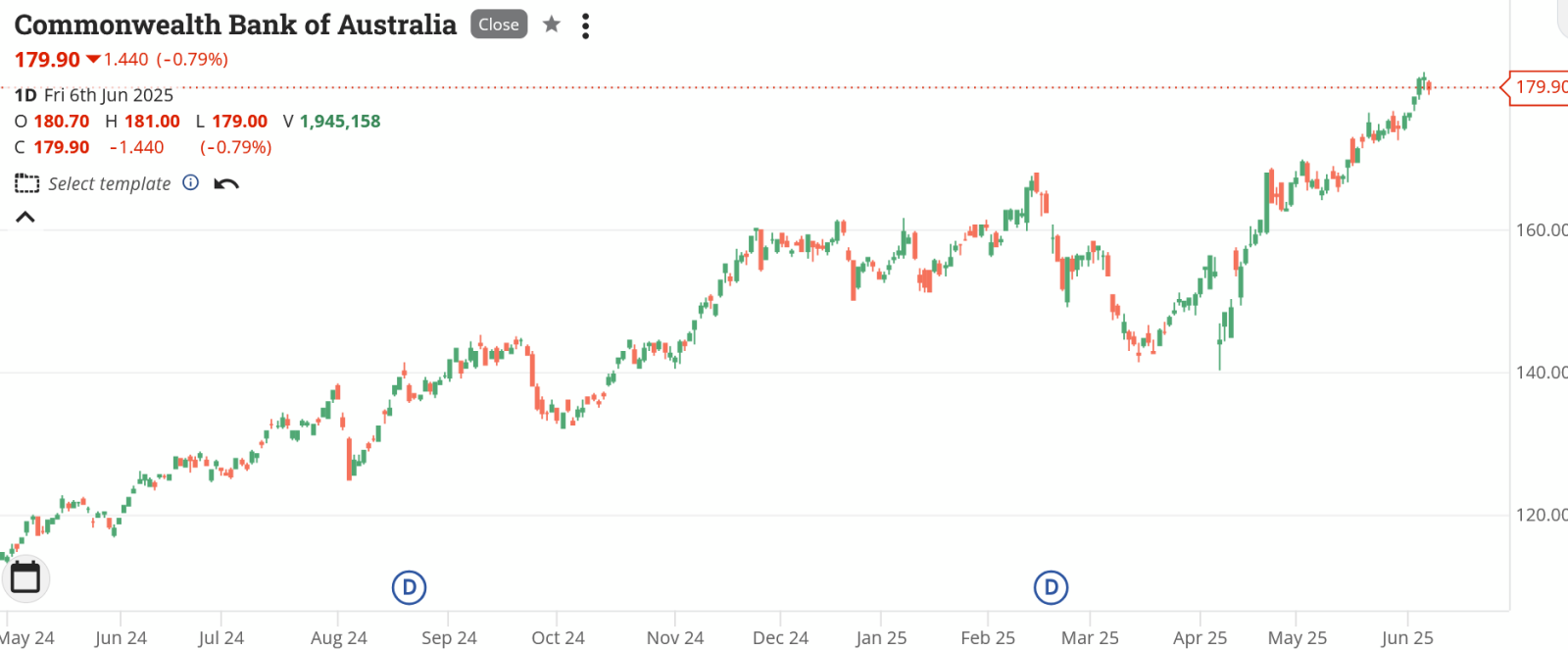Viewport: 1568px width, 650px height.
Task: Click the 160.00 price axis label
Action: click(x=1541, y=230)
